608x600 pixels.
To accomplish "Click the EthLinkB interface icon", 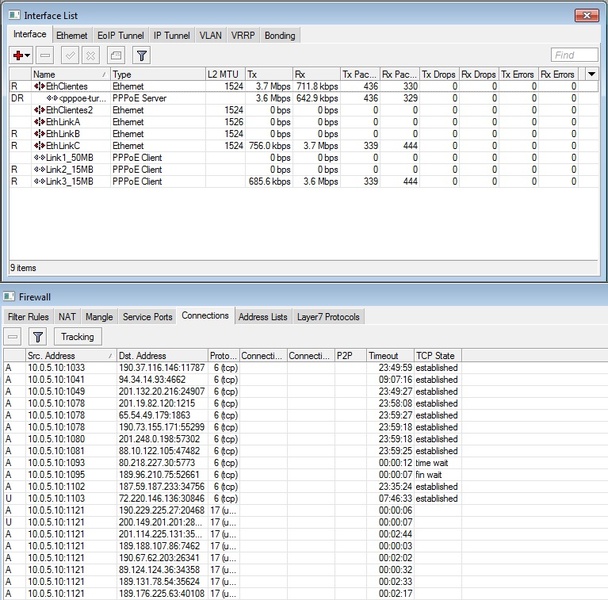I will point(39,134).
